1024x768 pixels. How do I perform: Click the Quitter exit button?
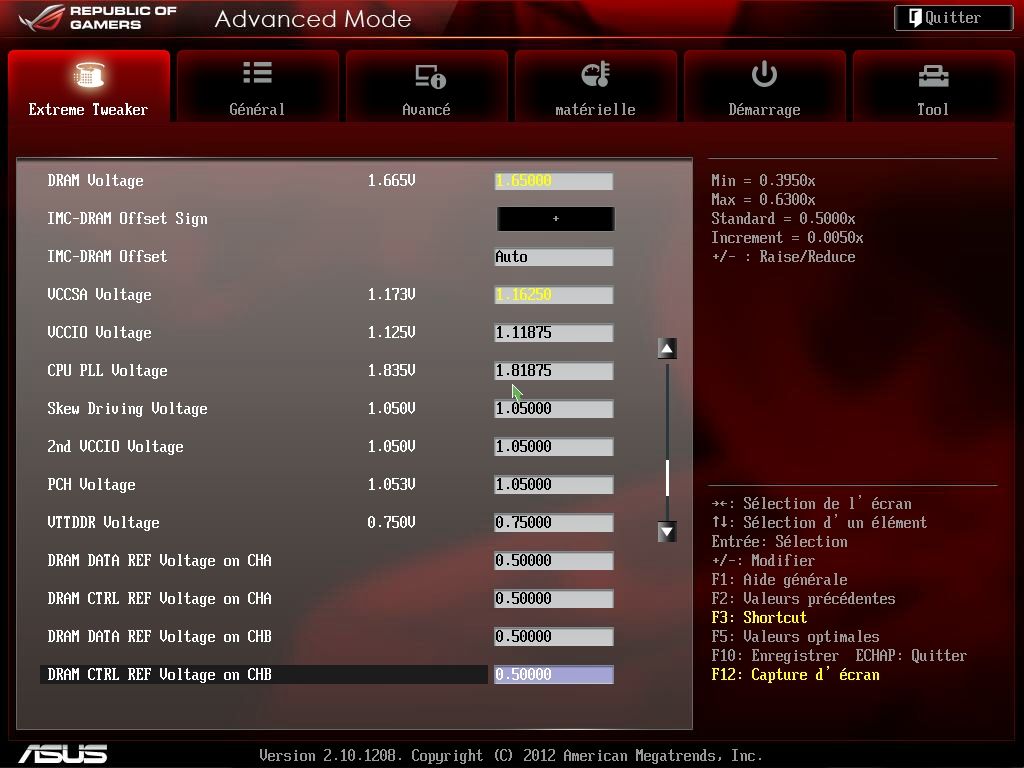pyautogui.click(x=953, y=18)
